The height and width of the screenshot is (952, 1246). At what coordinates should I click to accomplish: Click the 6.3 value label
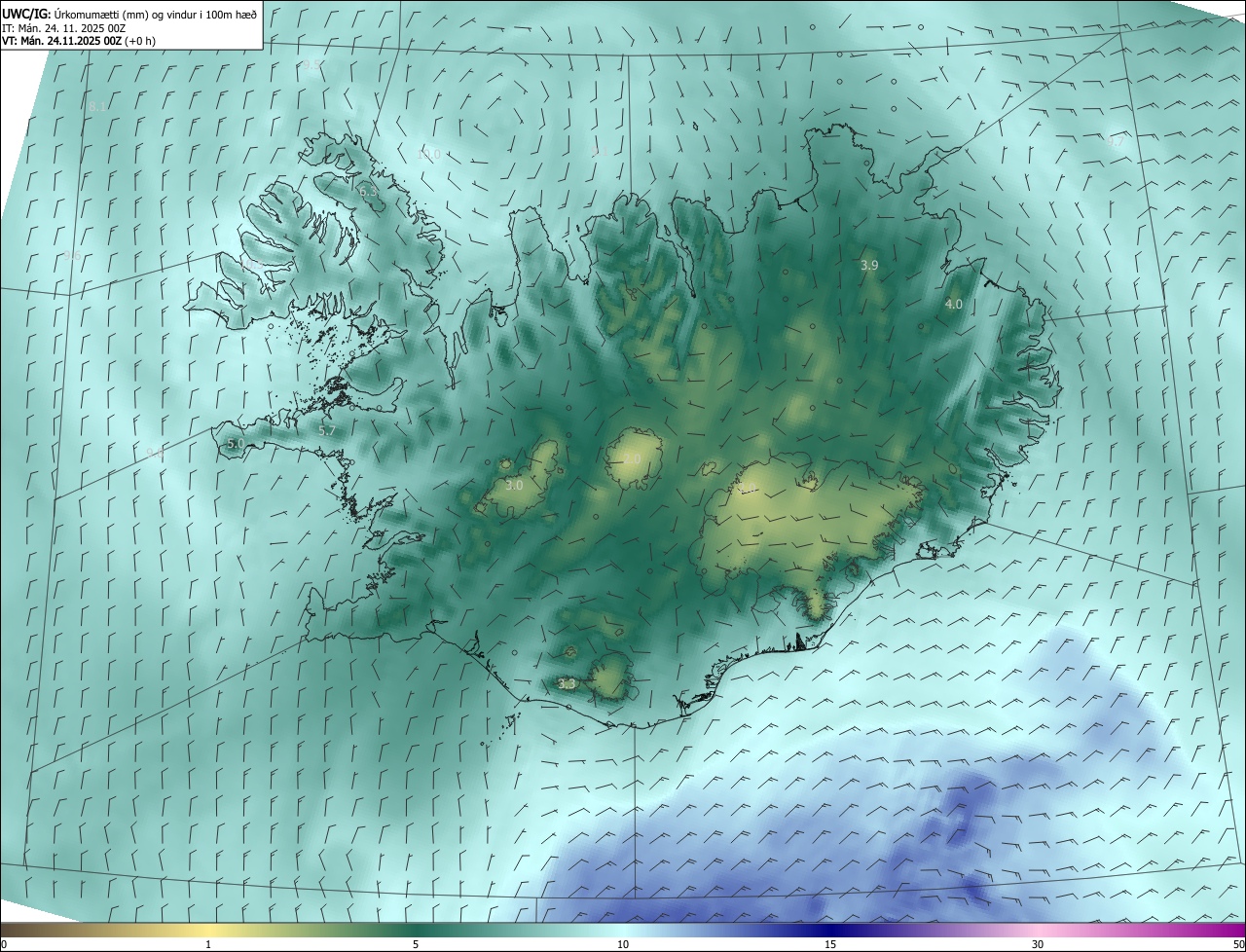[x=369, y=192]
